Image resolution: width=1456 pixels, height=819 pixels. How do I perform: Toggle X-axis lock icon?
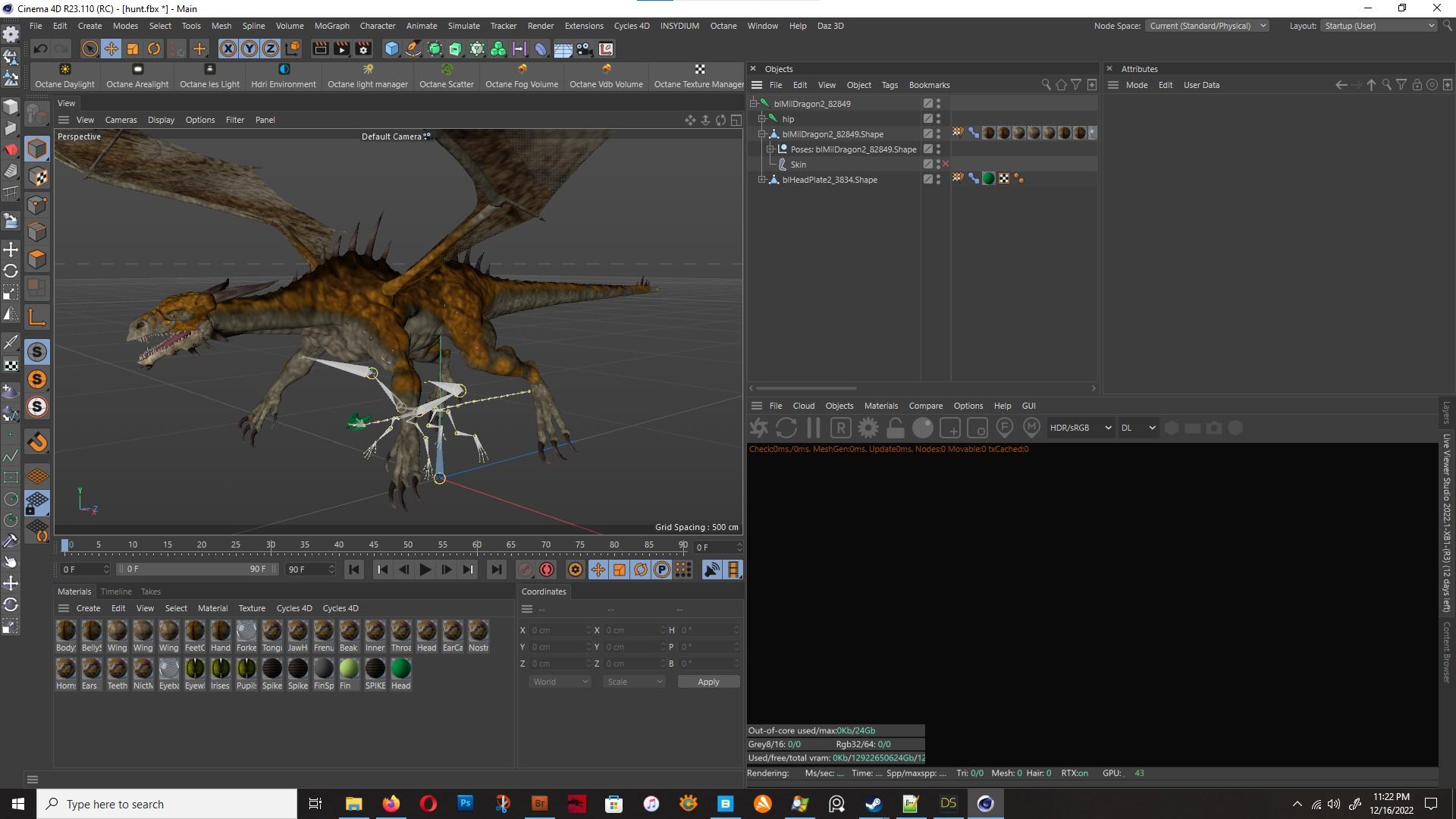[227, 49]
